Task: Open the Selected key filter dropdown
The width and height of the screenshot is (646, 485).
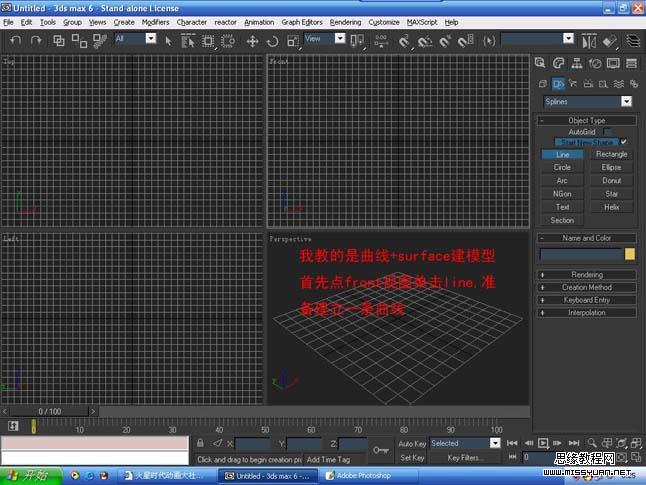Action: 495,443
